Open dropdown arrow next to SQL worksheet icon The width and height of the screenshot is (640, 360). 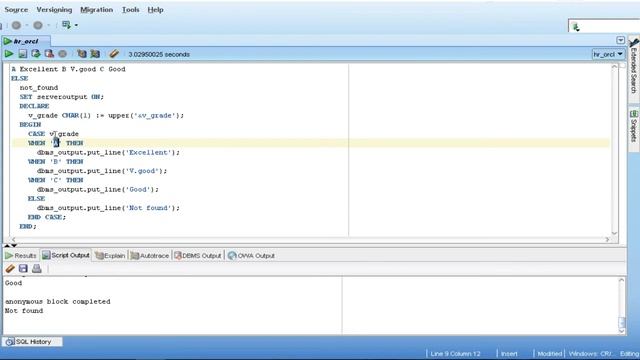(76, 25)
